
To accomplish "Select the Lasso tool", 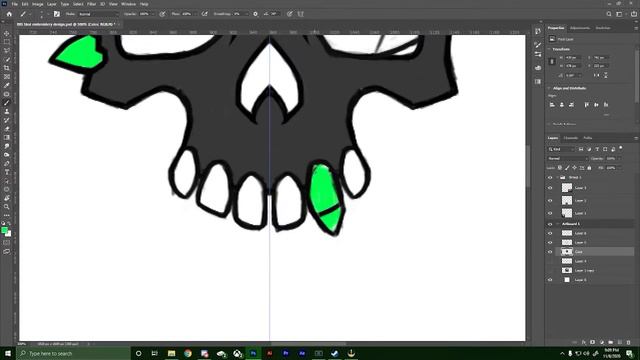I will tap(7, 51).
